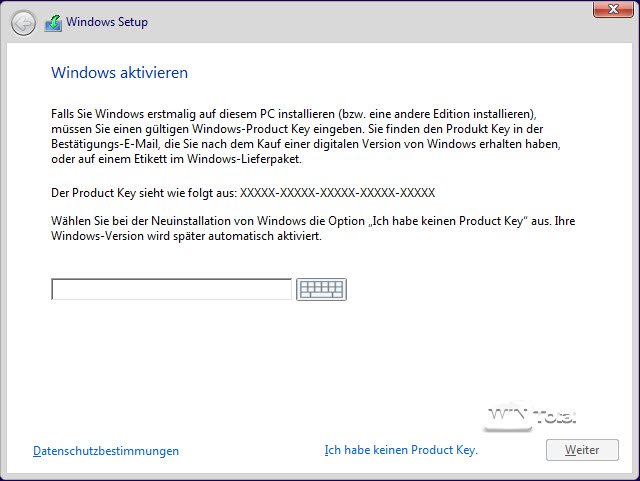The width and height of the screenshot is (640, 481).
Task: Focus the product key input field
Action: tap(171, 289)
